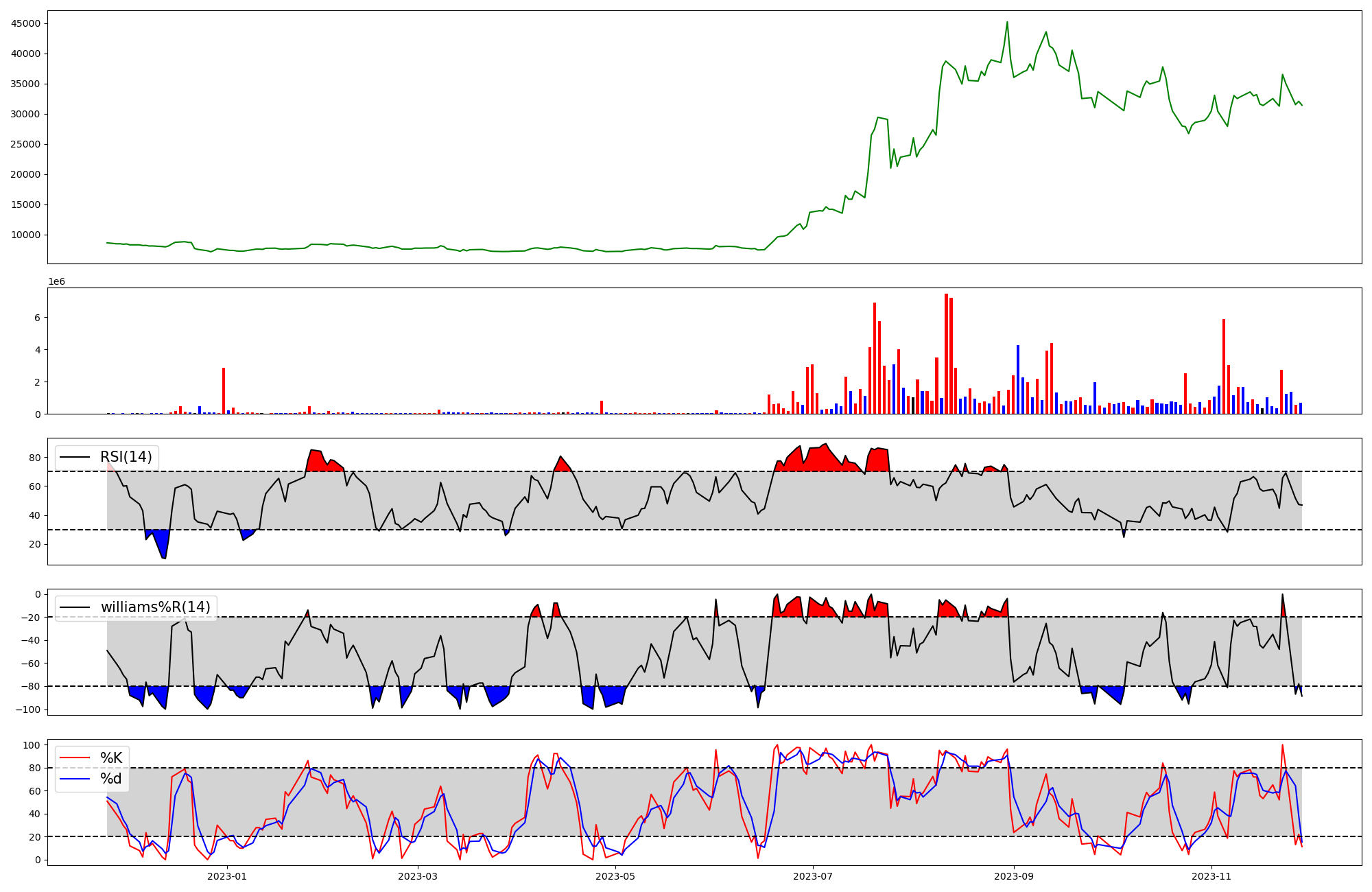Click the 2023-01 x-axis date label

coord(226,876)
